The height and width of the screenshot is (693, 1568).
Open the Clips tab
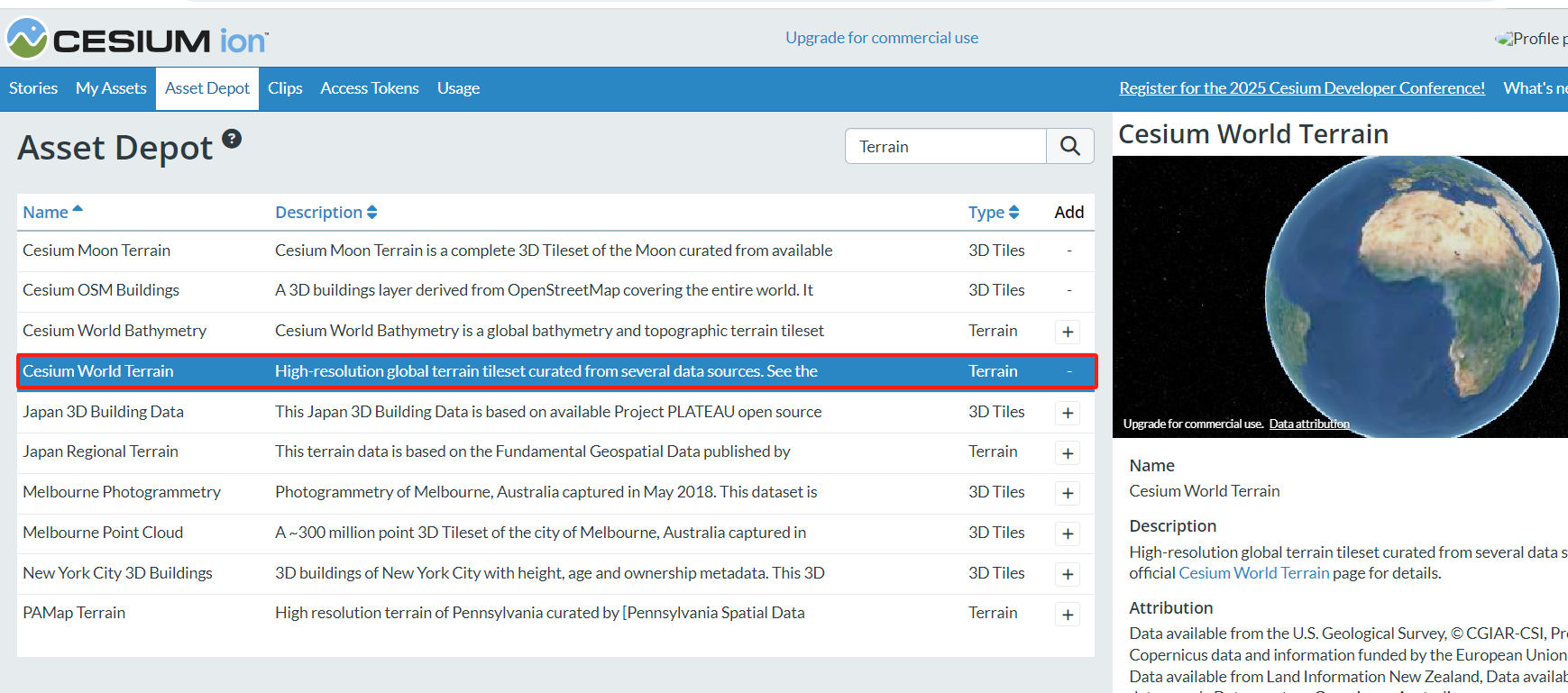[x=285, y=88]
